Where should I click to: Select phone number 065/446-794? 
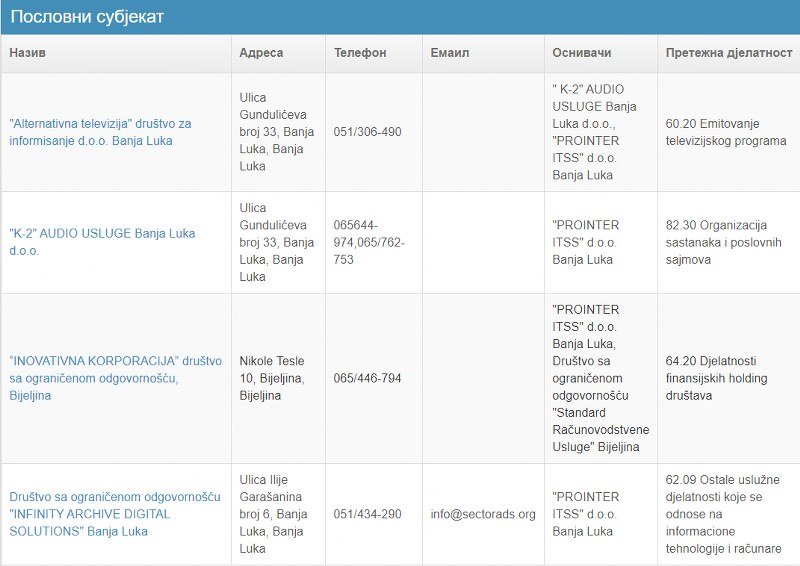[x=367, y=378]
